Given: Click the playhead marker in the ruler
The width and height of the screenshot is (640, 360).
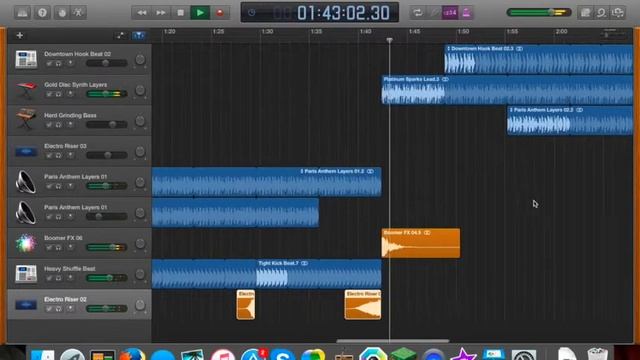Looking at the screenshot, I should tap(389, 40).
